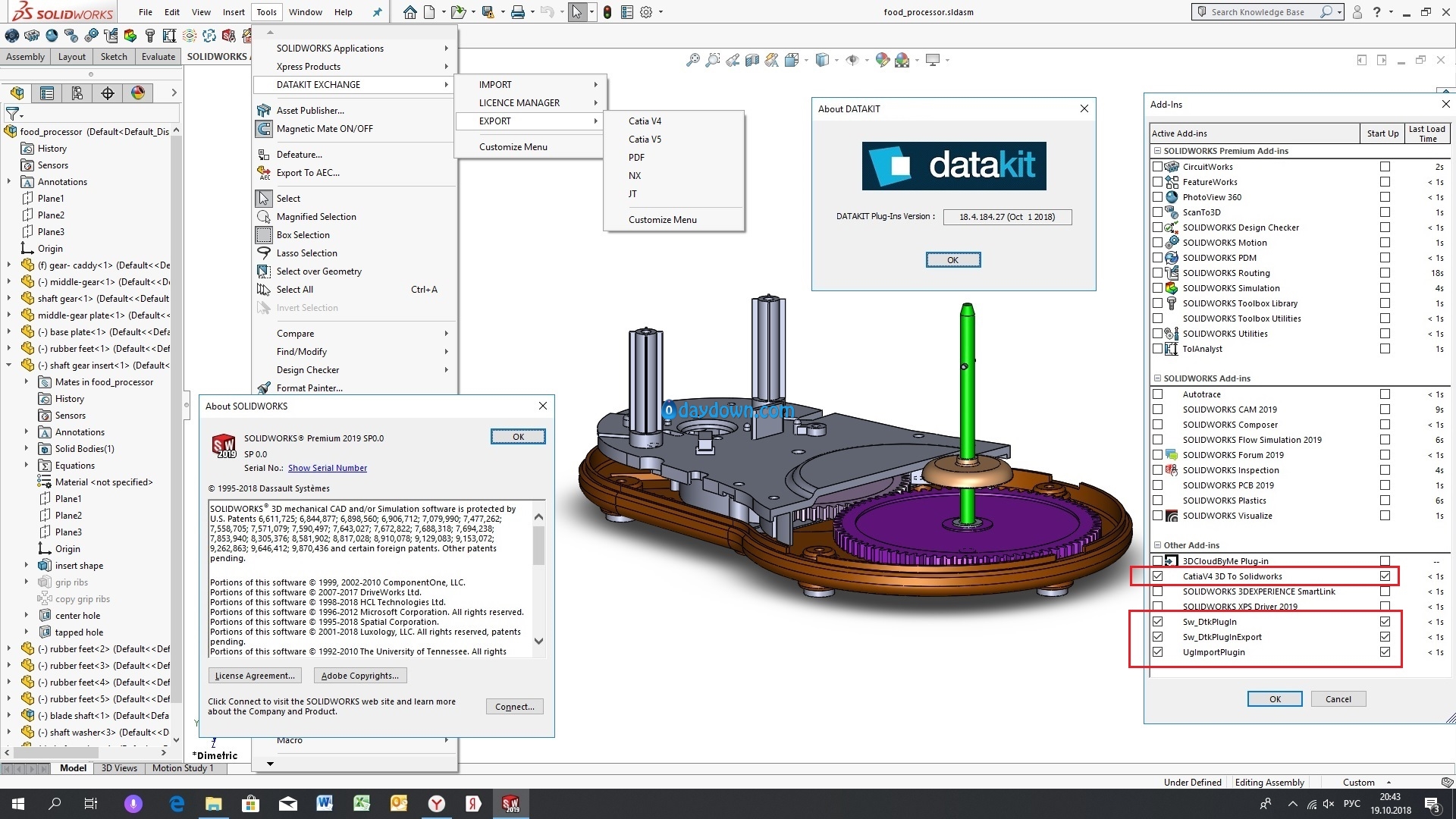Click the Asset Publisher menu icon
The height and width of the screenshot is (819, 1456).
tap(264, 110)
